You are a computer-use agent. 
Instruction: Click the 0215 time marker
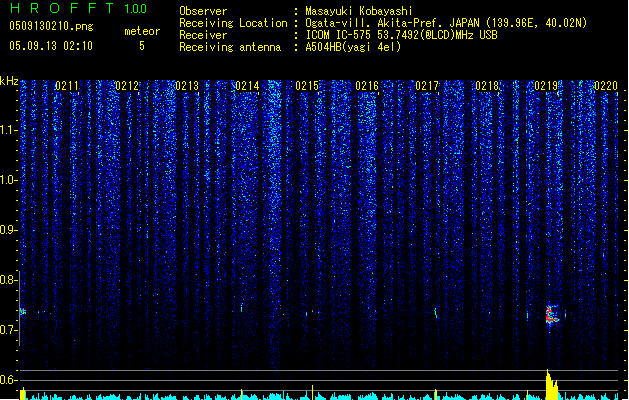coord(307,86)
